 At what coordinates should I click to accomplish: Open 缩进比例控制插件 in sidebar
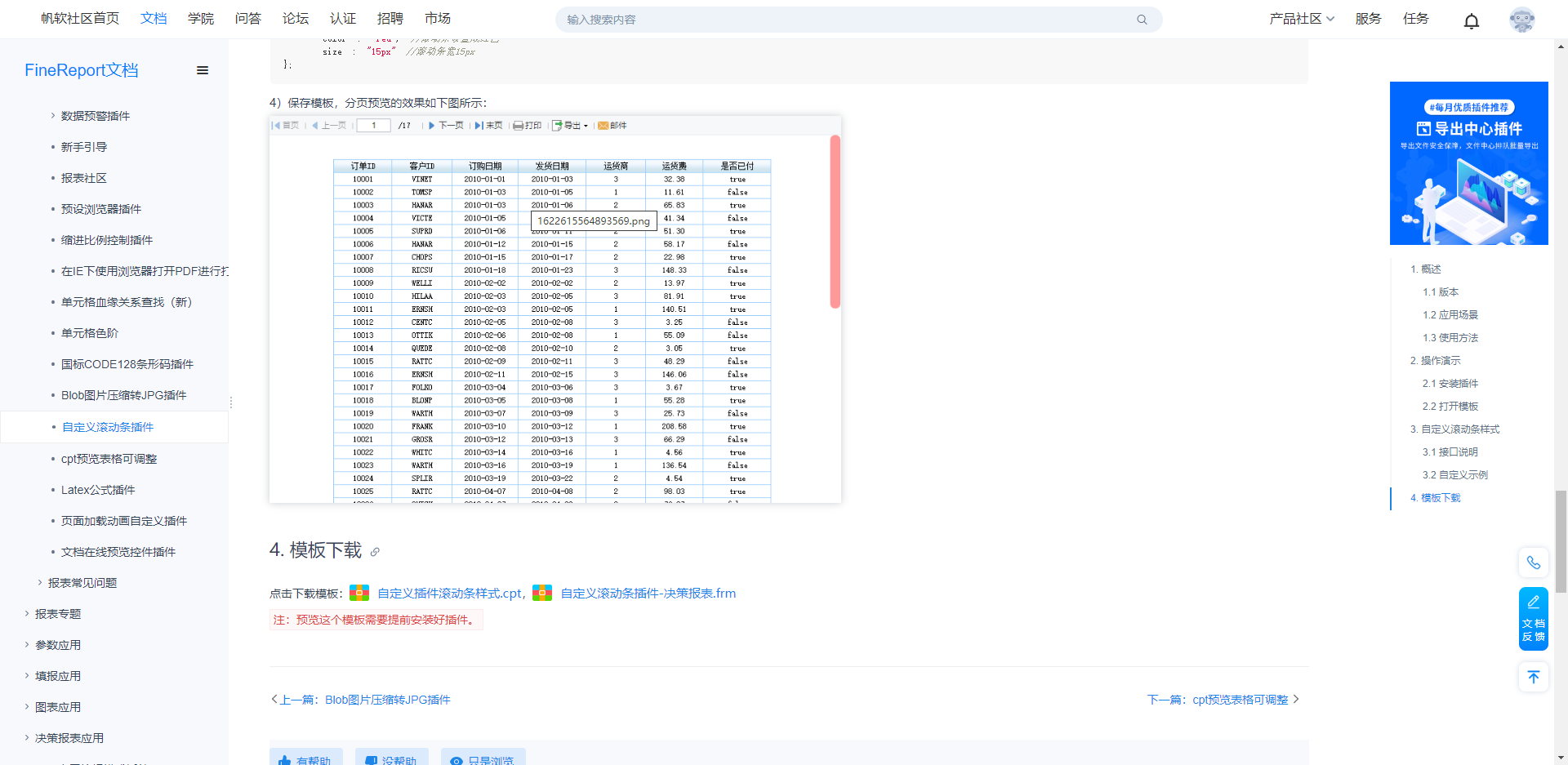(x=107, y=240)
